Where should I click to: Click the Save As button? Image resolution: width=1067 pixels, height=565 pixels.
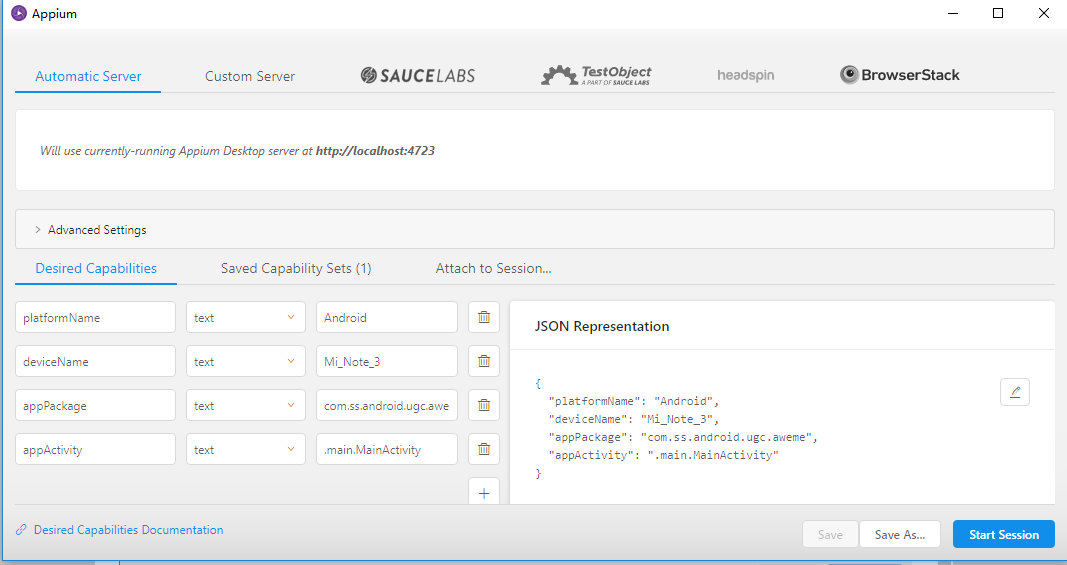click(x=900, y=534)
